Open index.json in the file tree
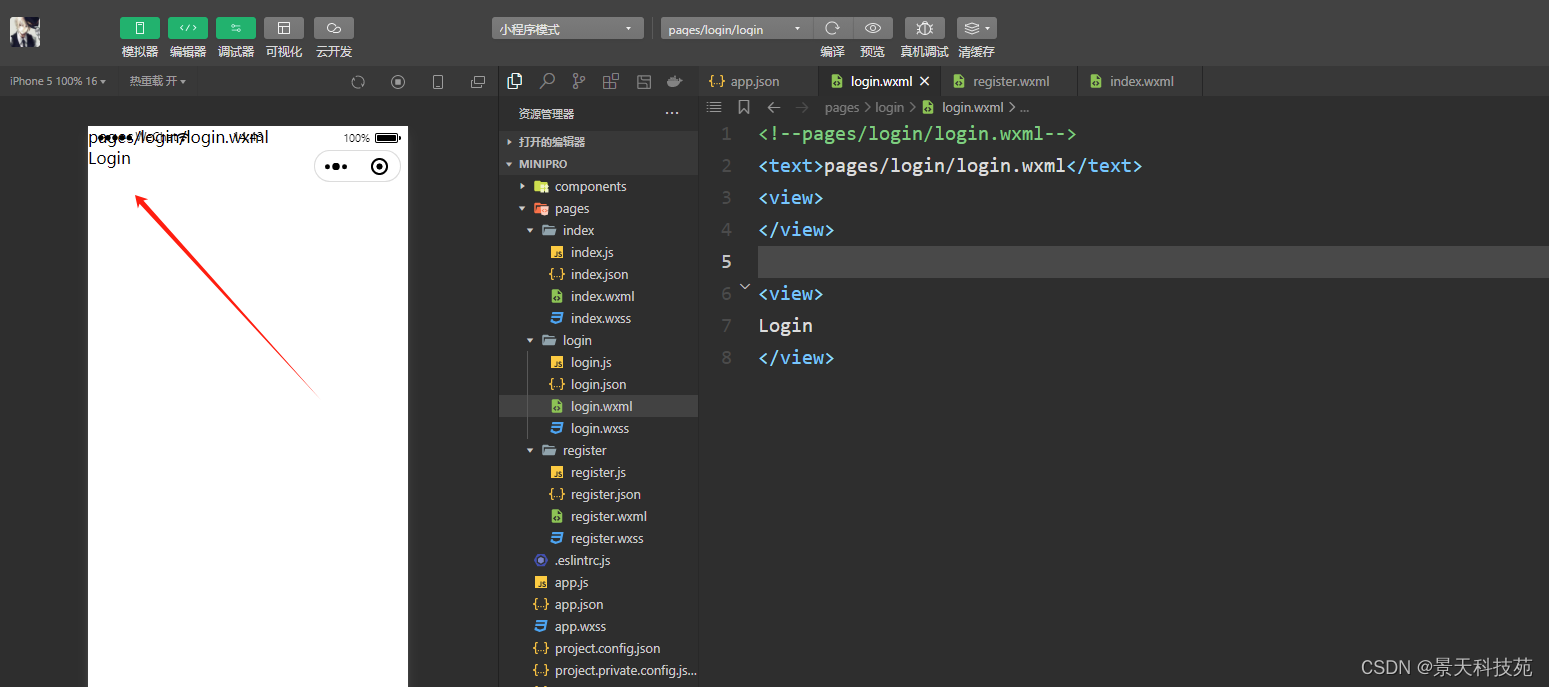This screenshot has width=1549, height=687. (x=598, y=274)
